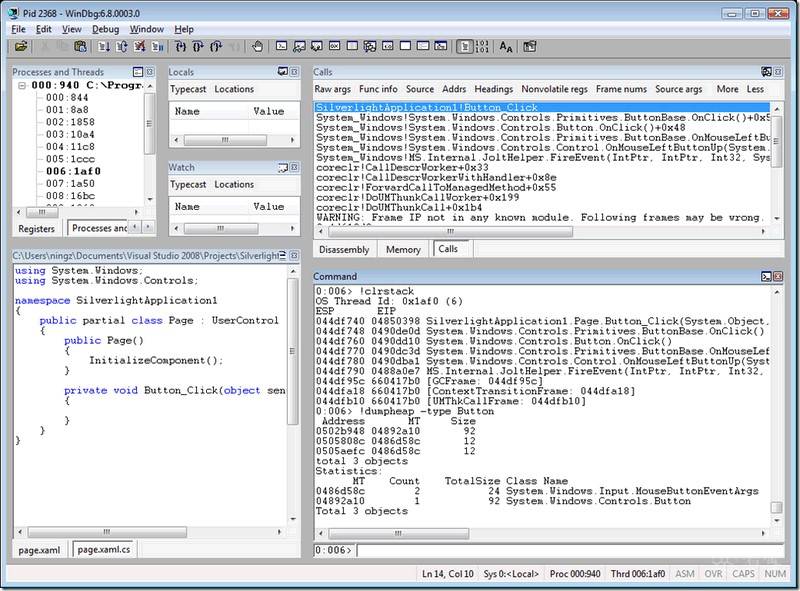Click Command output scroll-down arrow
The width and height of the screenshot is (800, 591).
pyautogui.click(x=777, y=520)
